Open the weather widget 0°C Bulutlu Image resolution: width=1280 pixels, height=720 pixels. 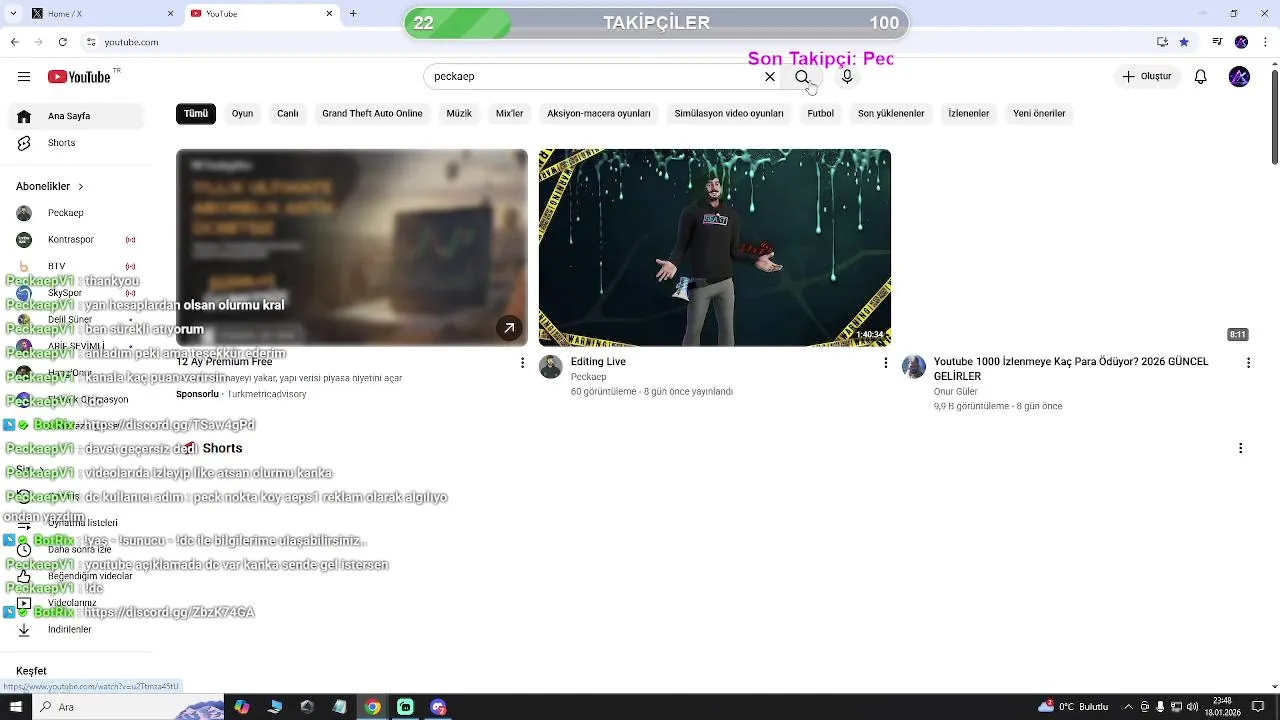pyautogui.click(x=1075, y=707)
